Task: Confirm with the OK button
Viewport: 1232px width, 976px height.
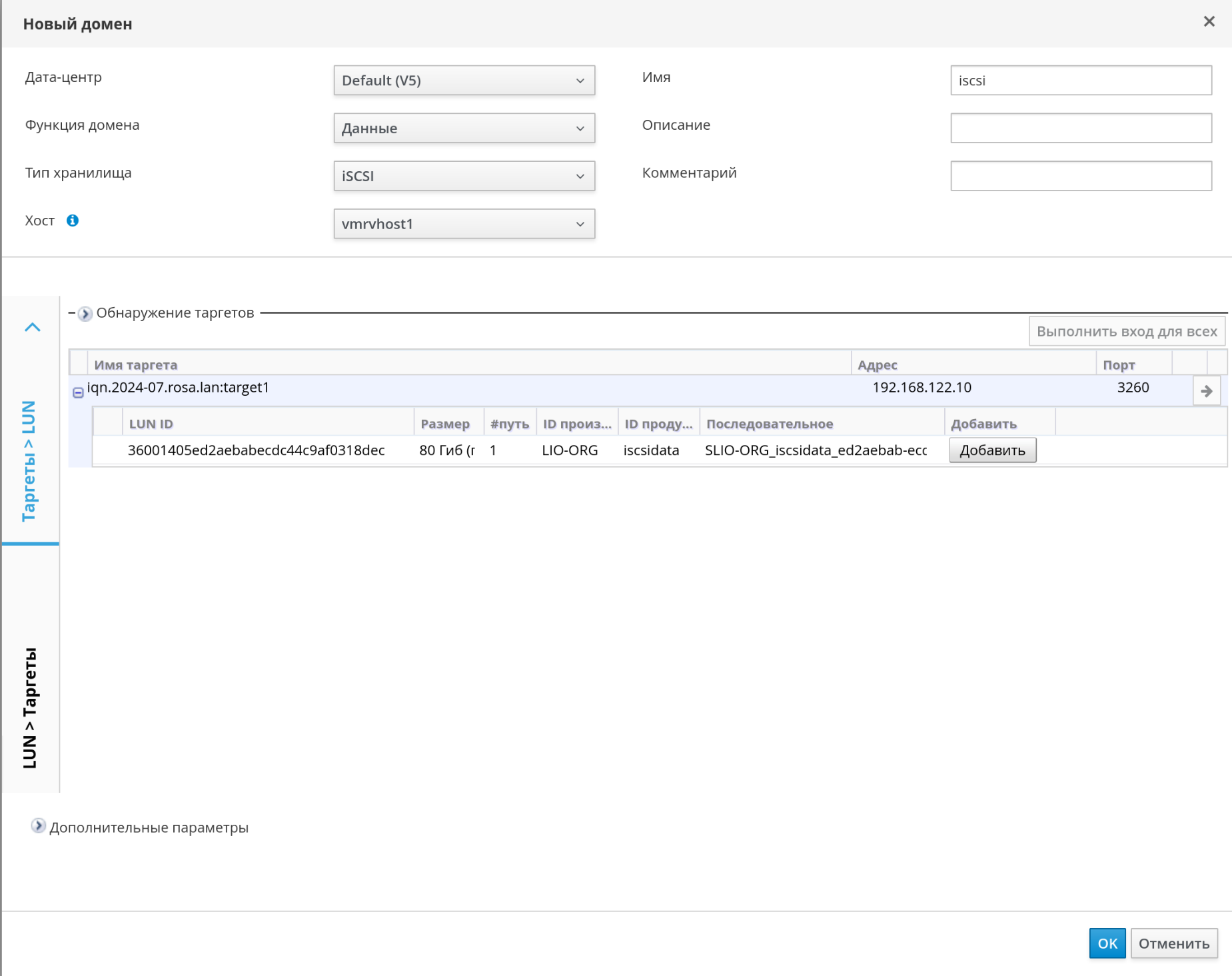Action: (1107, 943)
